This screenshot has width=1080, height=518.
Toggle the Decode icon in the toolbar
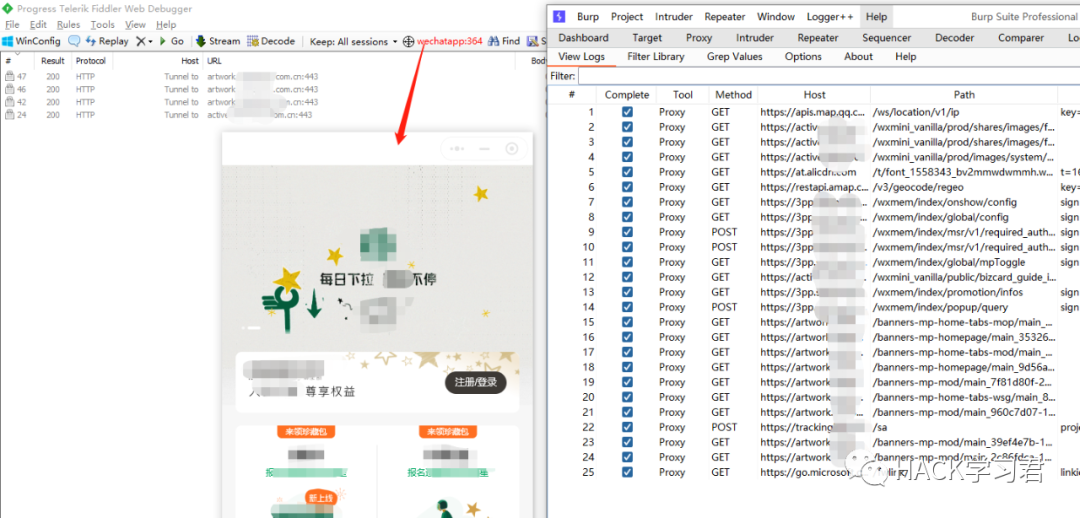point(253,41)
